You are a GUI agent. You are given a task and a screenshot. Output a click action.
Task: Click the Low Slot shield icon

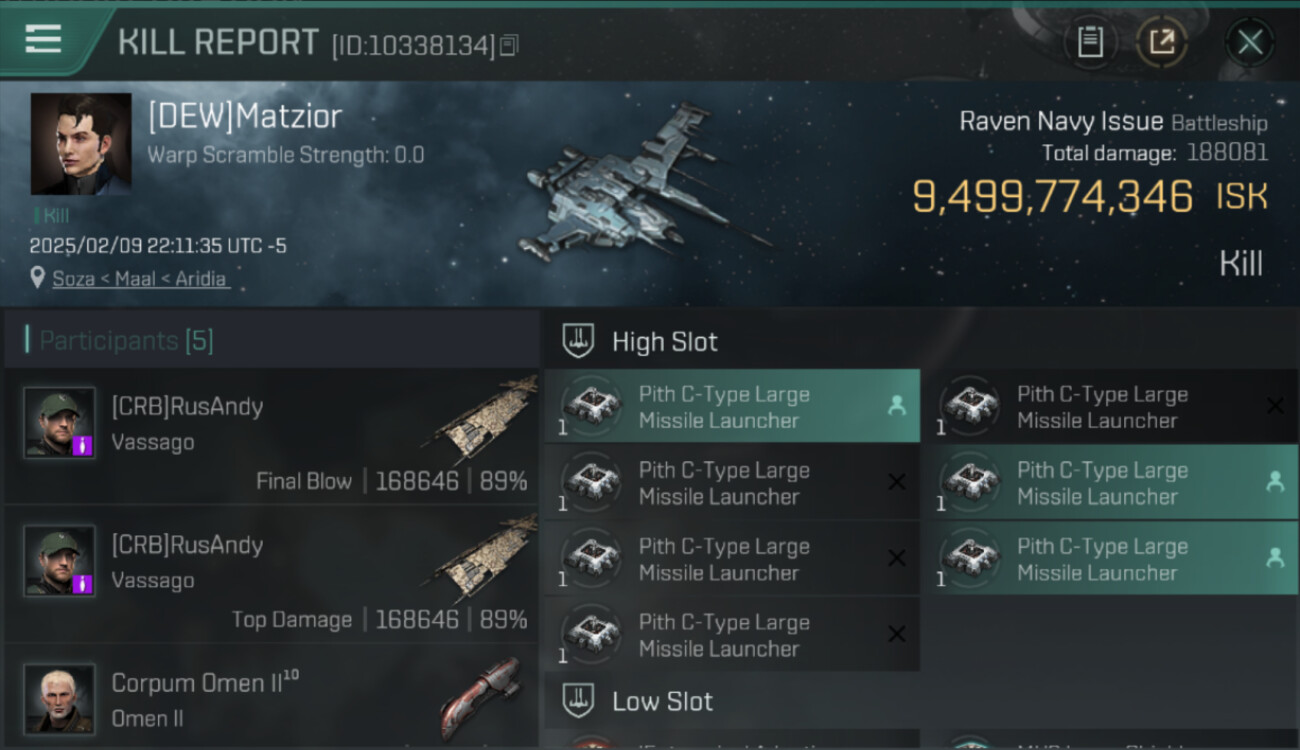pyautogui.click(x=578, y=701)
